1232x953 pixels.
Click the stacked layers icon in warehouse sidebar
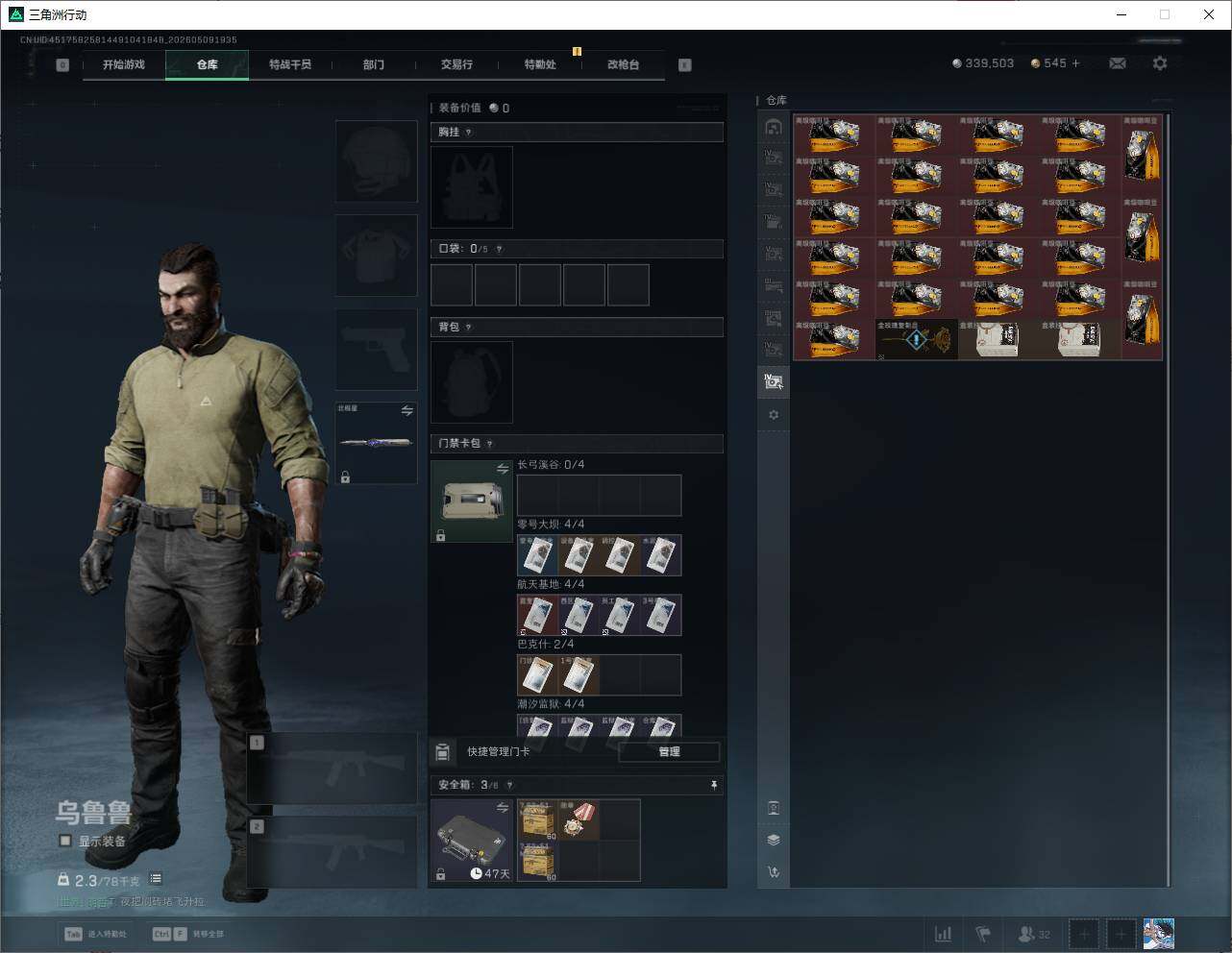coord(774,840)
